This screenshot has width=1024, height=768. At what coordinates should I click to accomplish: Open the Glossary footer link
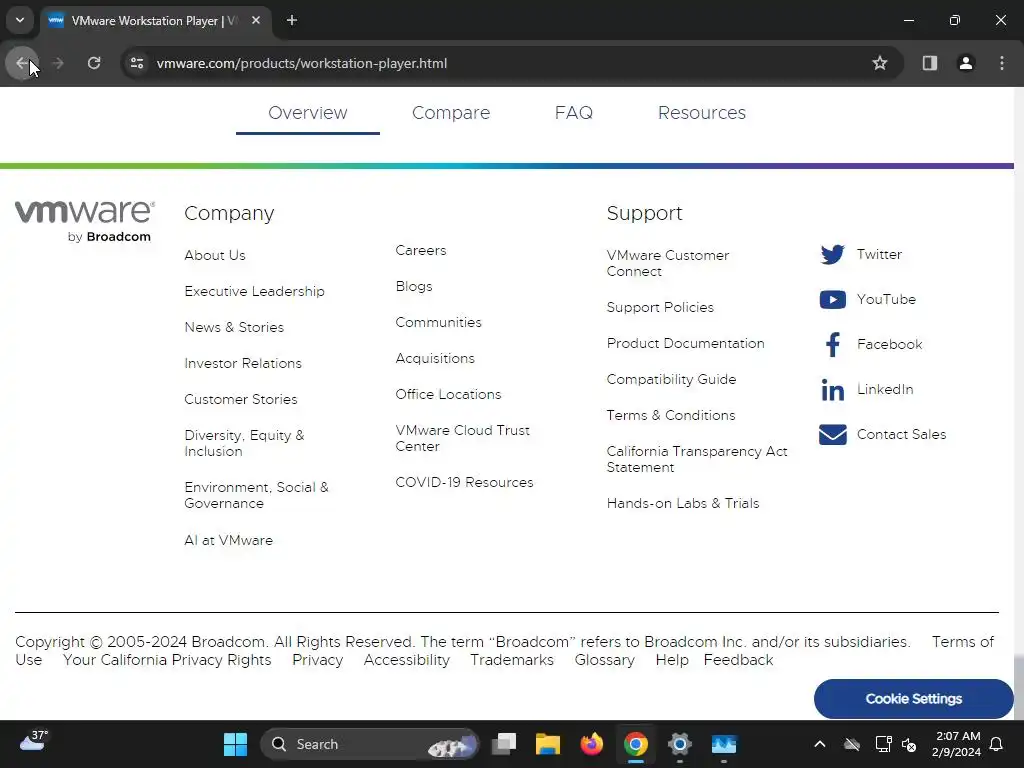coord(604,660)
